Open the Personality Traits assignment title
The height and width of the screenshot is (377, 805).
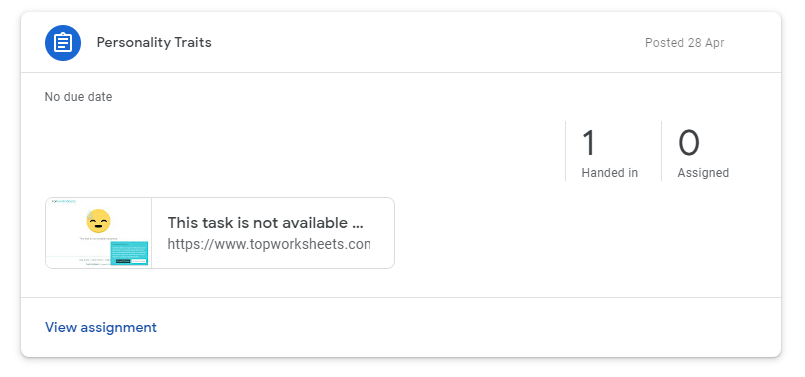click(154, 42)
